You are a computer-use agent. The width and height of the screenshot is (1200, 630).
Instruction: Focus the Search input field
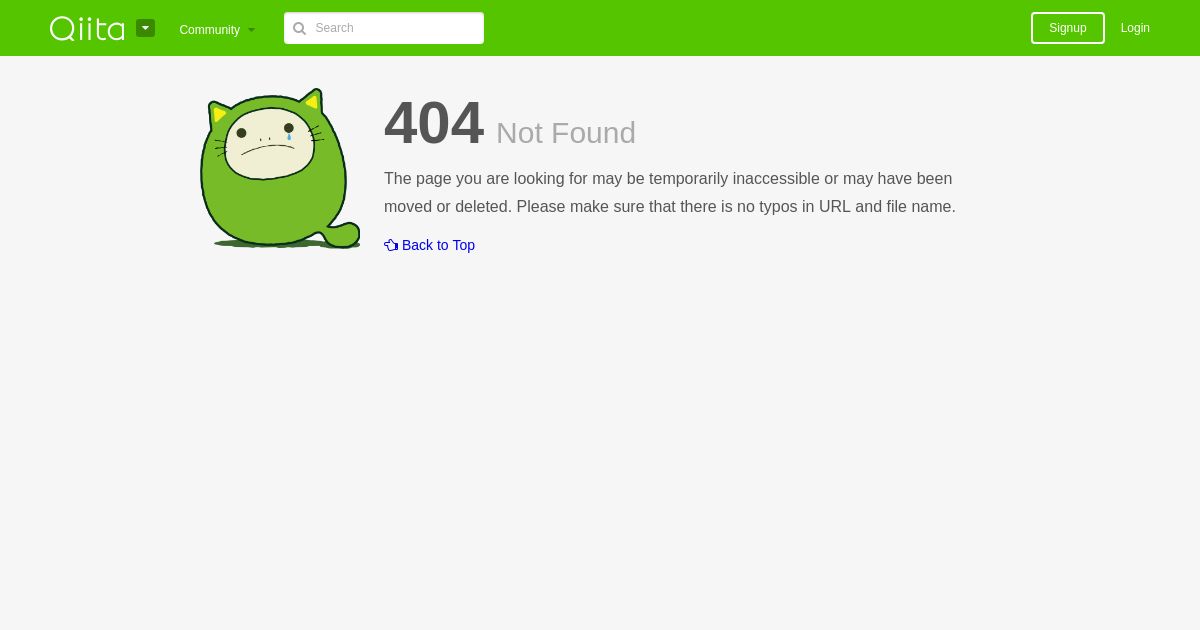384,28
